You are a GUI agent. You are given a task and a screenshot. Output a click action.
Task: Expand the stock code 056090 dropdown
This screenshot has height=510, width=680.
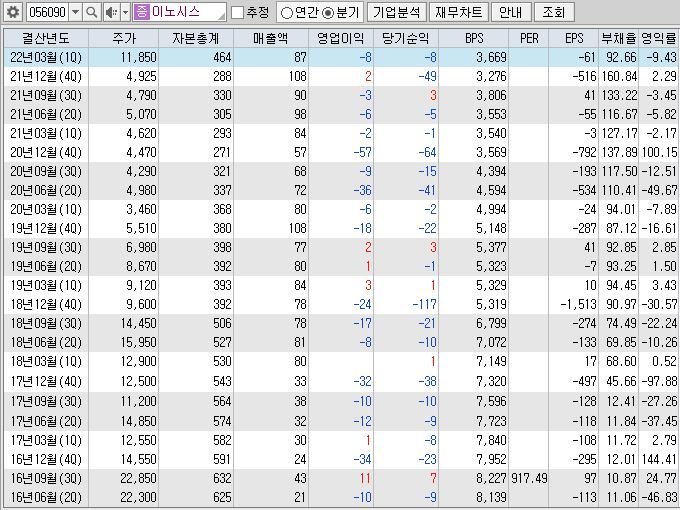(75, 12)
